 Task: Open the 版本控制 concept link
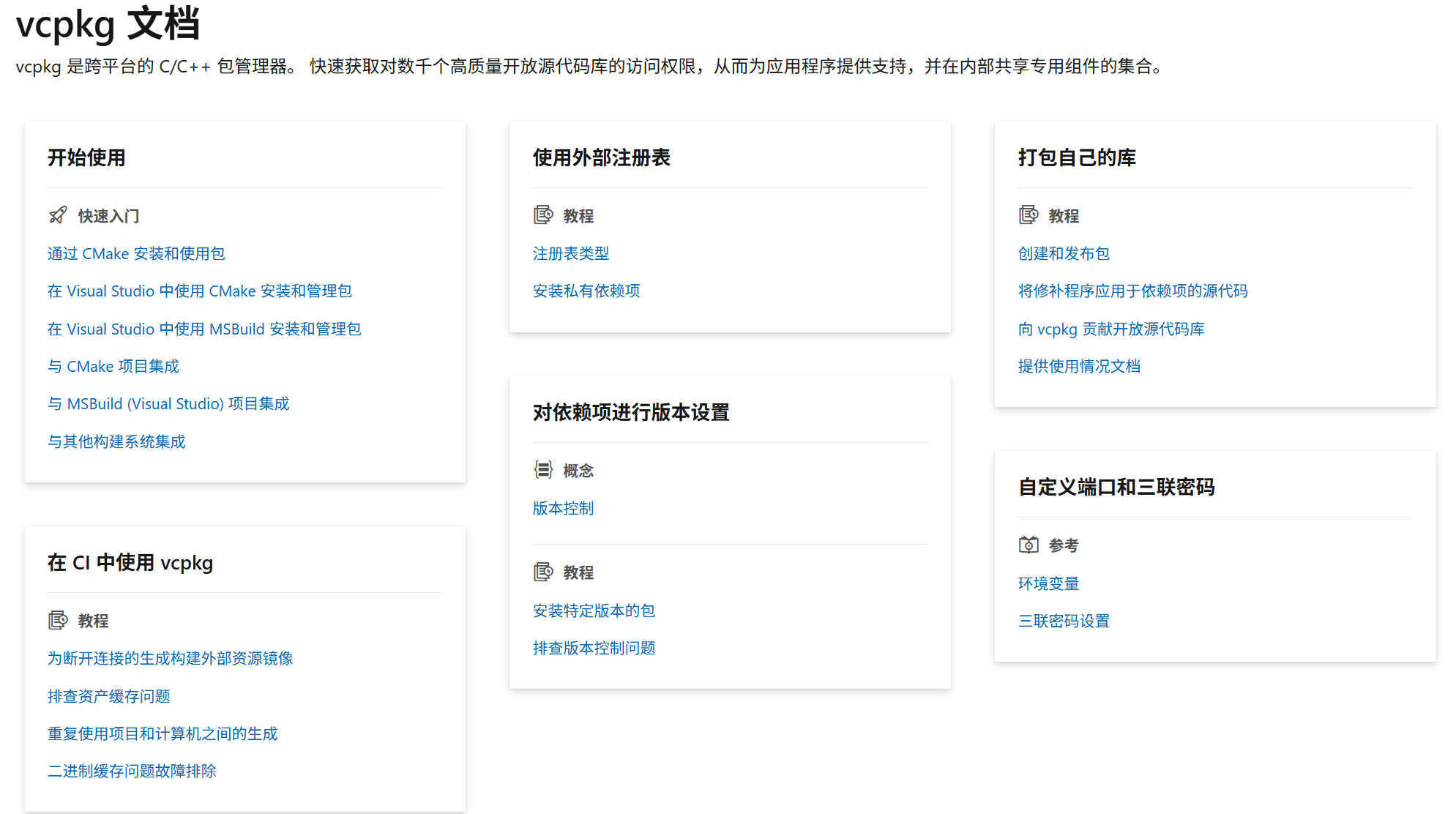point(563,508)
